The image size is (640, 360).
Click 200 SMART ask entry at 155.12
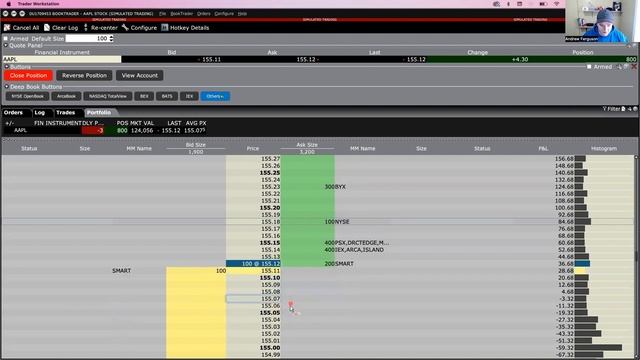[x=339, y=264]
